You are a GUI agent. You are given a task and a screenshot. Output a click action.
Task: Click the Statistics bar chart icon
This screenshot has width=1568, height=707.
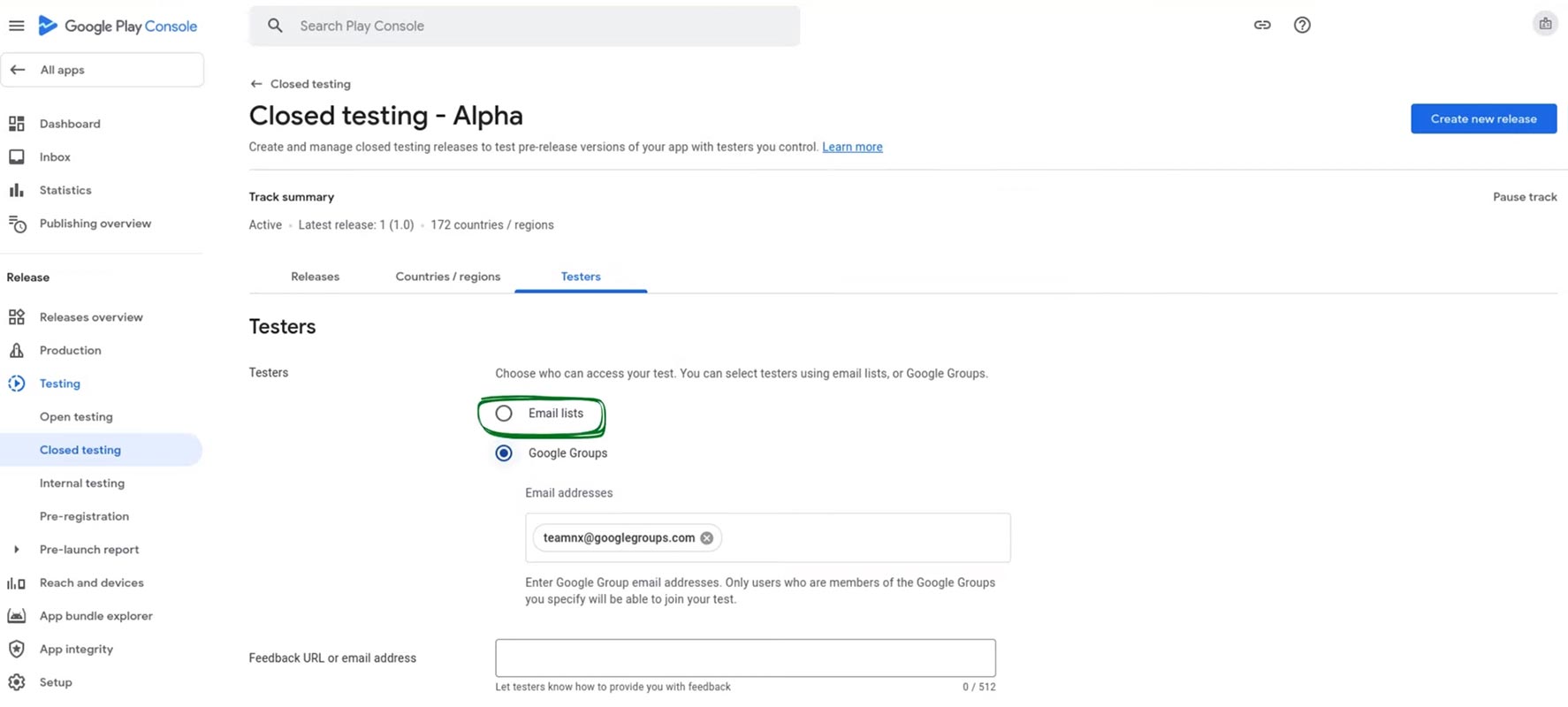point(17,190)
